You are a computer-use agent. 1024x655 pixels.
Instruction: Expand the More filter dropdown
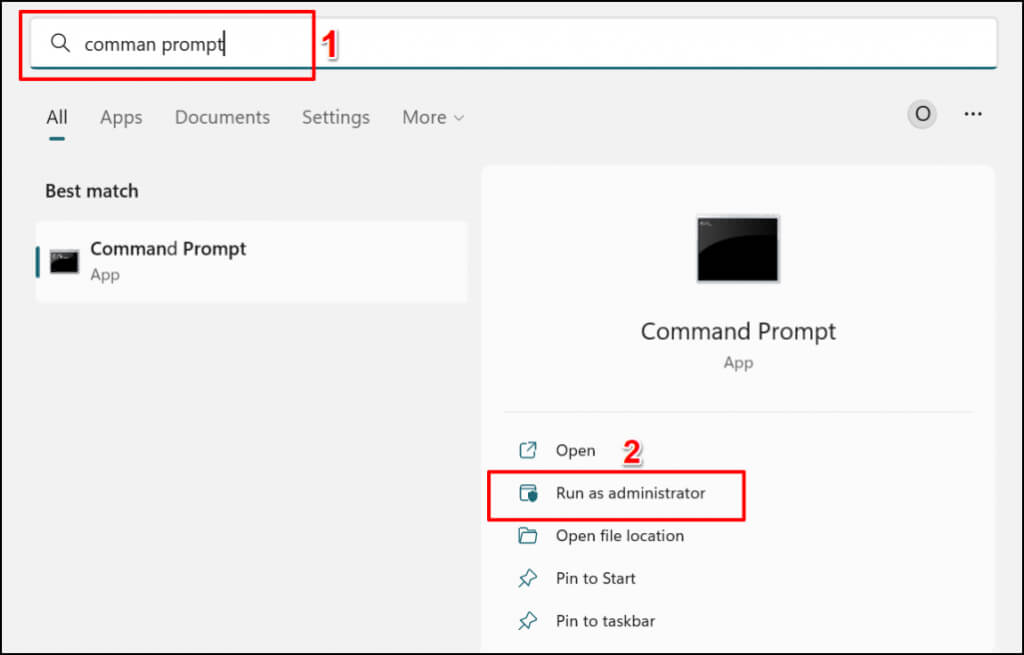pyautogui.click(x=433, y=117)
